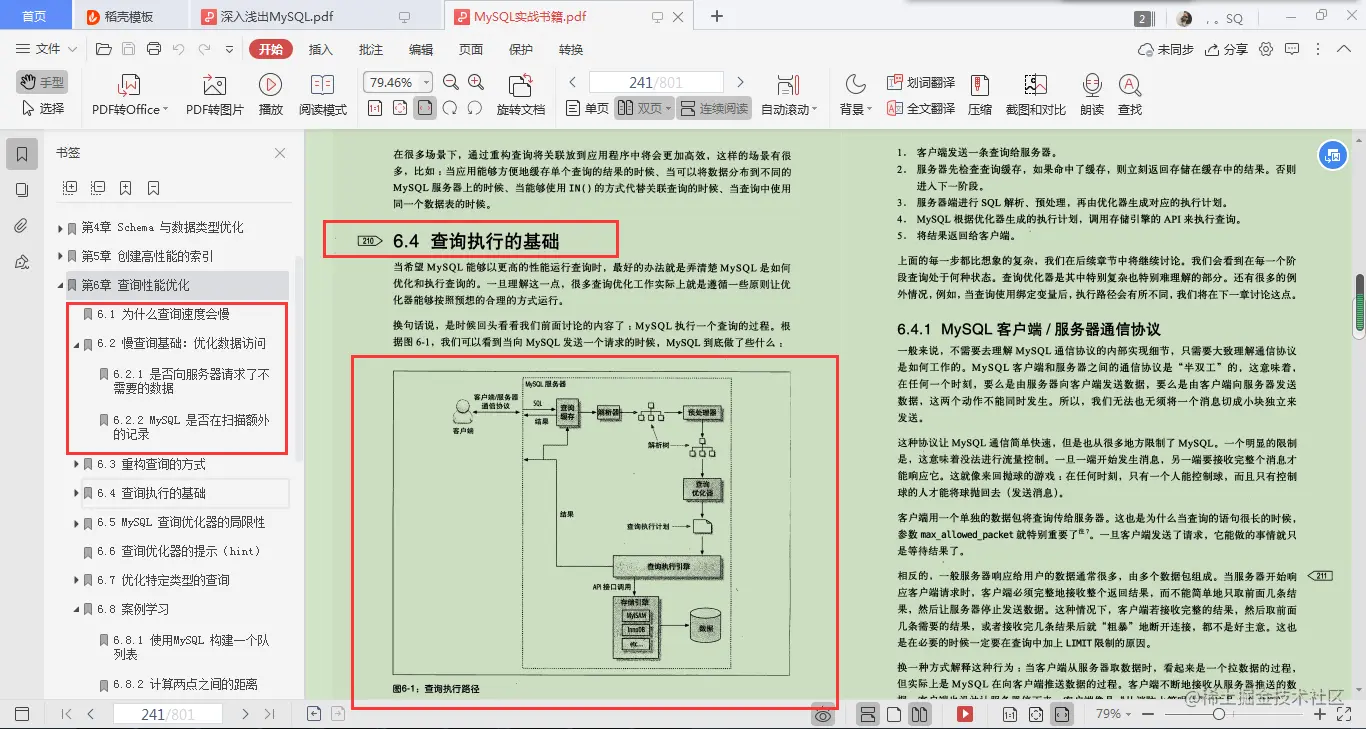Select the Hand tool (手型)
The image size is (1366, 729).
click(41, 82)
